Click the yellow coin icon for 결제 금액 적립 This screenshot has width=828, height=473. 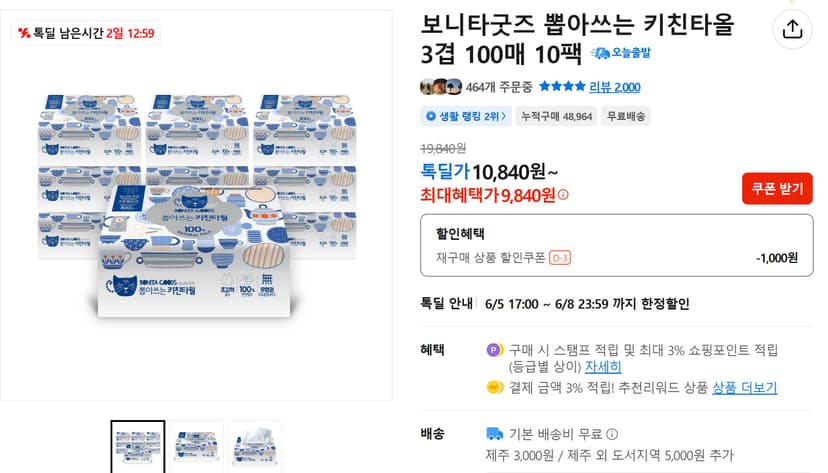[494, 387]
